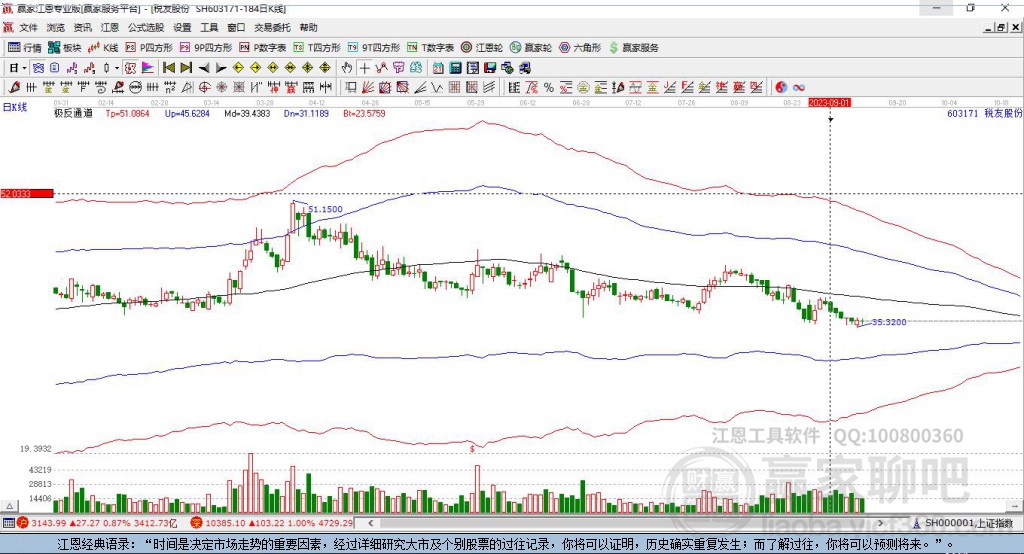Open the 浏览 menu
This screenshot has height=554, width=1024.
tap(56, 27)
